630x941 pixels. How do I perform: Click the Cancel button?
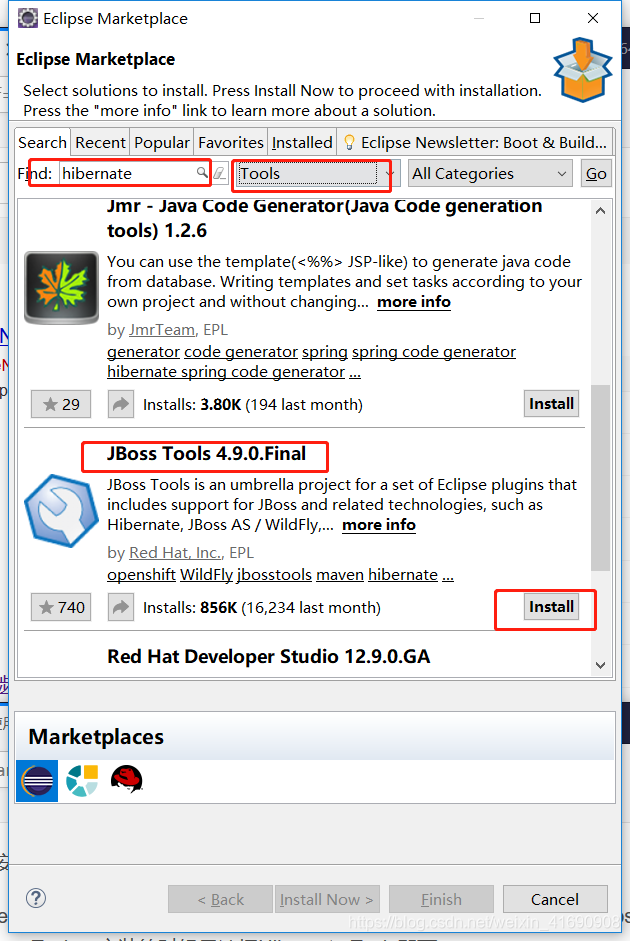pyautogui.click(x=555, y=899)
